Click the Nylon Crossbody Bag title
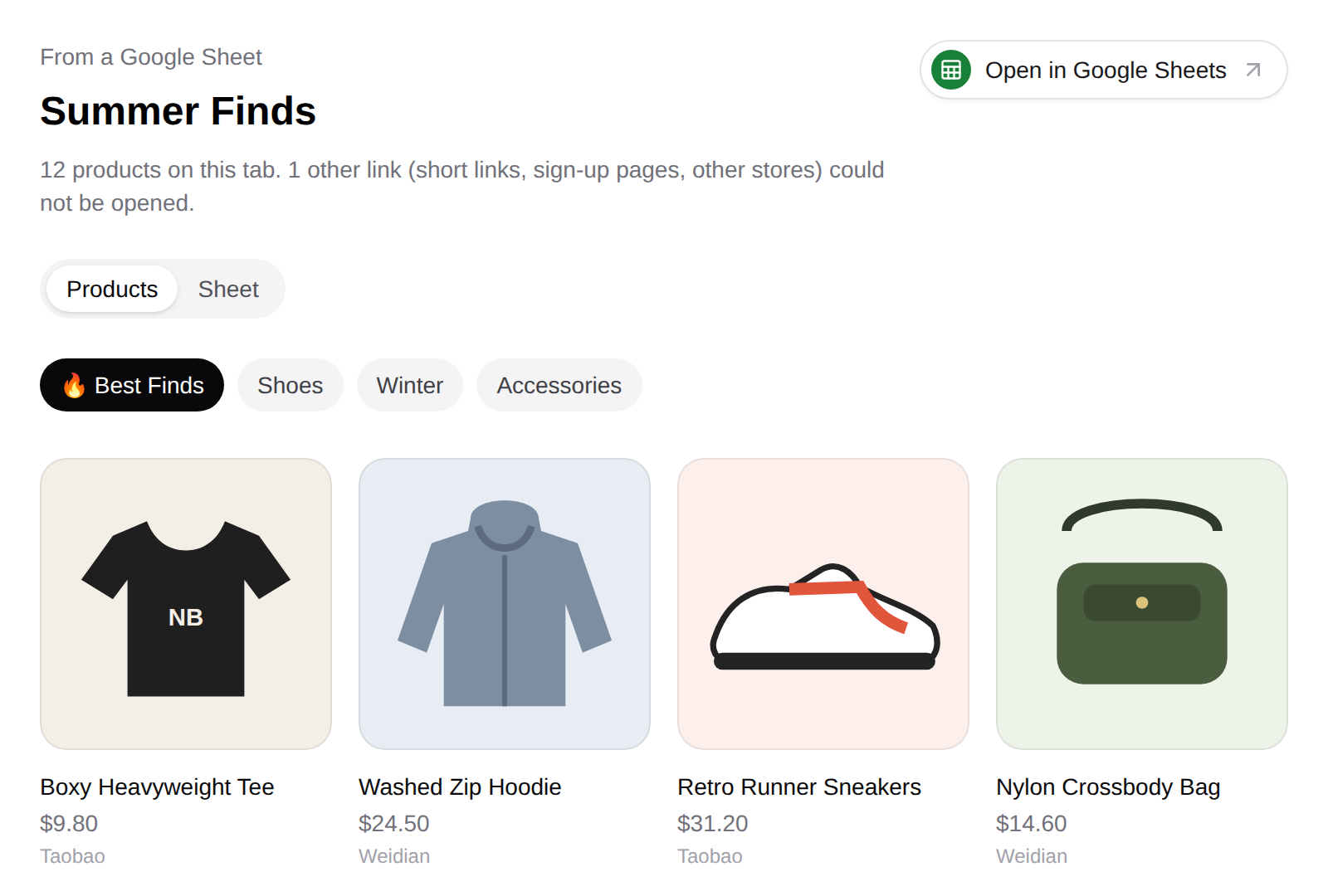Screen dimensions: 1328x896 point(1108,786)
